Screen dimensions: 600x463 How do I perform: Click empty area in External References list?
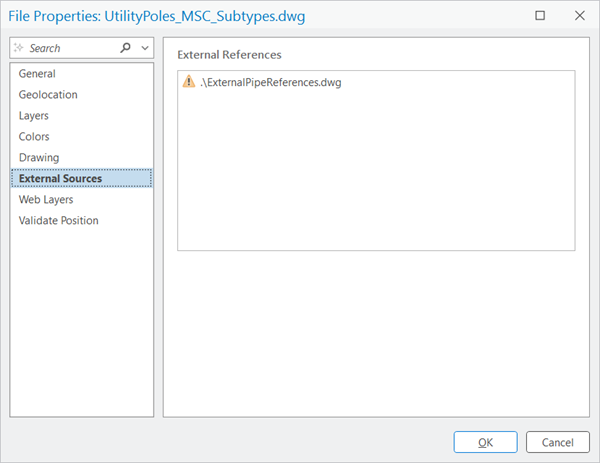coord(375,180)
